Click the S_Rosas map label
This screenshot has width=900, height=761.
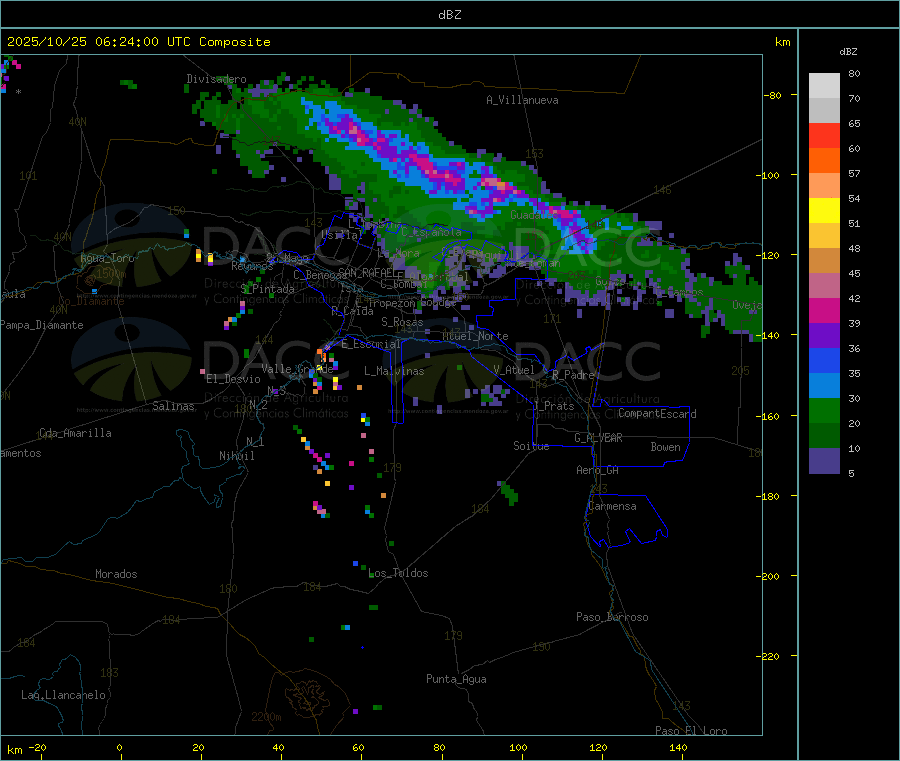[x=402, y=322]
